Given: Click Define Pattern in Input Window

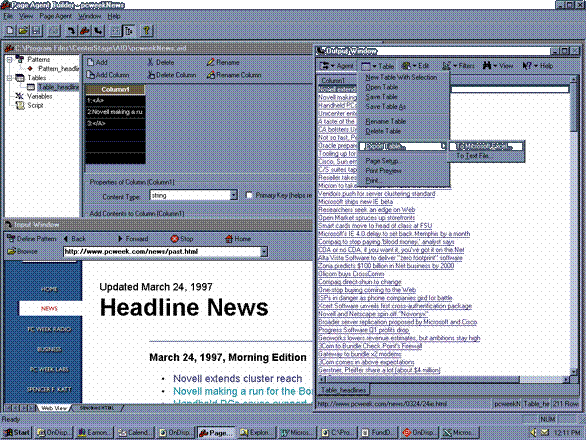Looking at the screenshot, I should click(x=32, y=239).
